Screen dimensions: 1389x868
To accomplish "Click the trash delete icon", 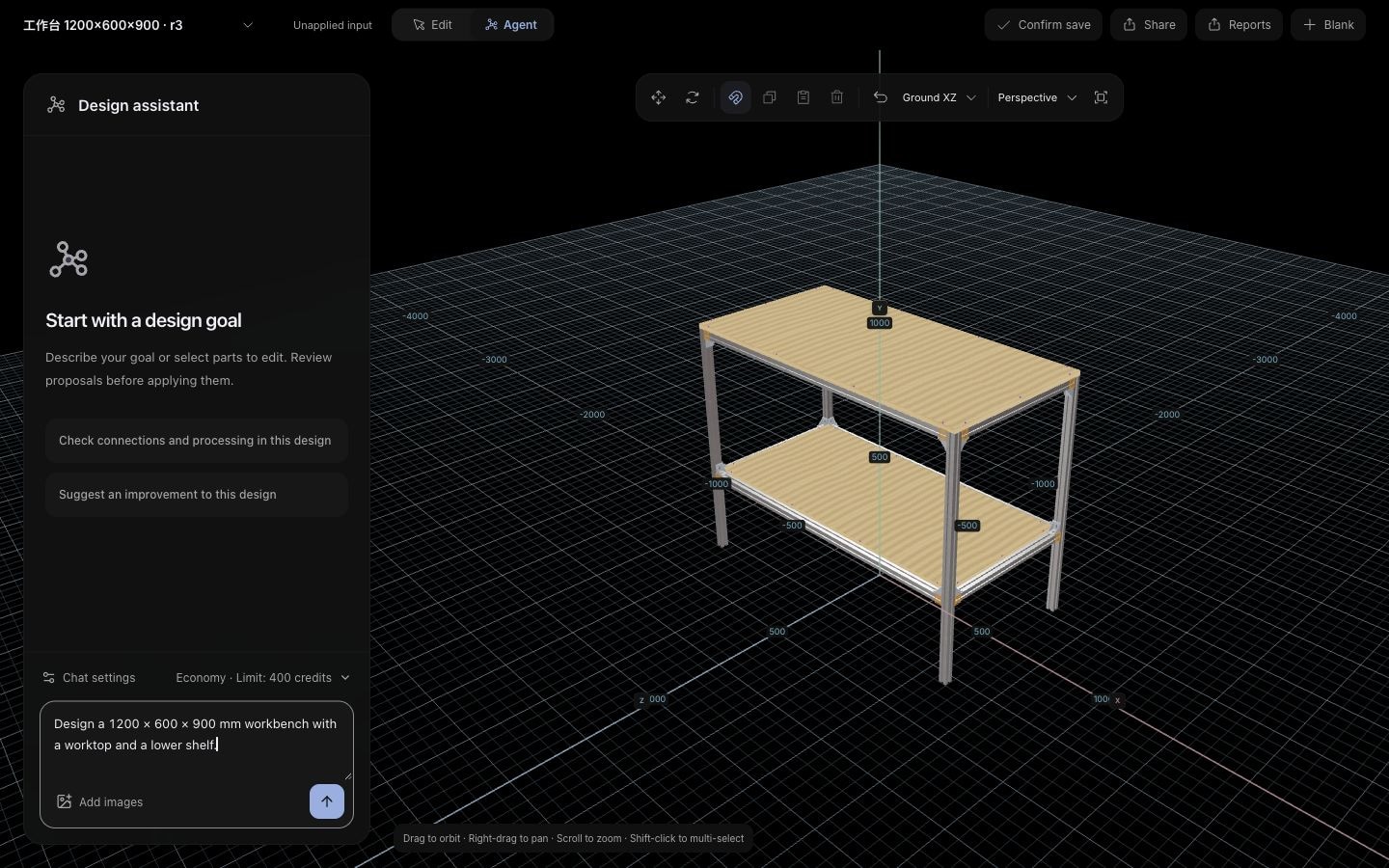I will pyautogui.click(x=837, y=97).
